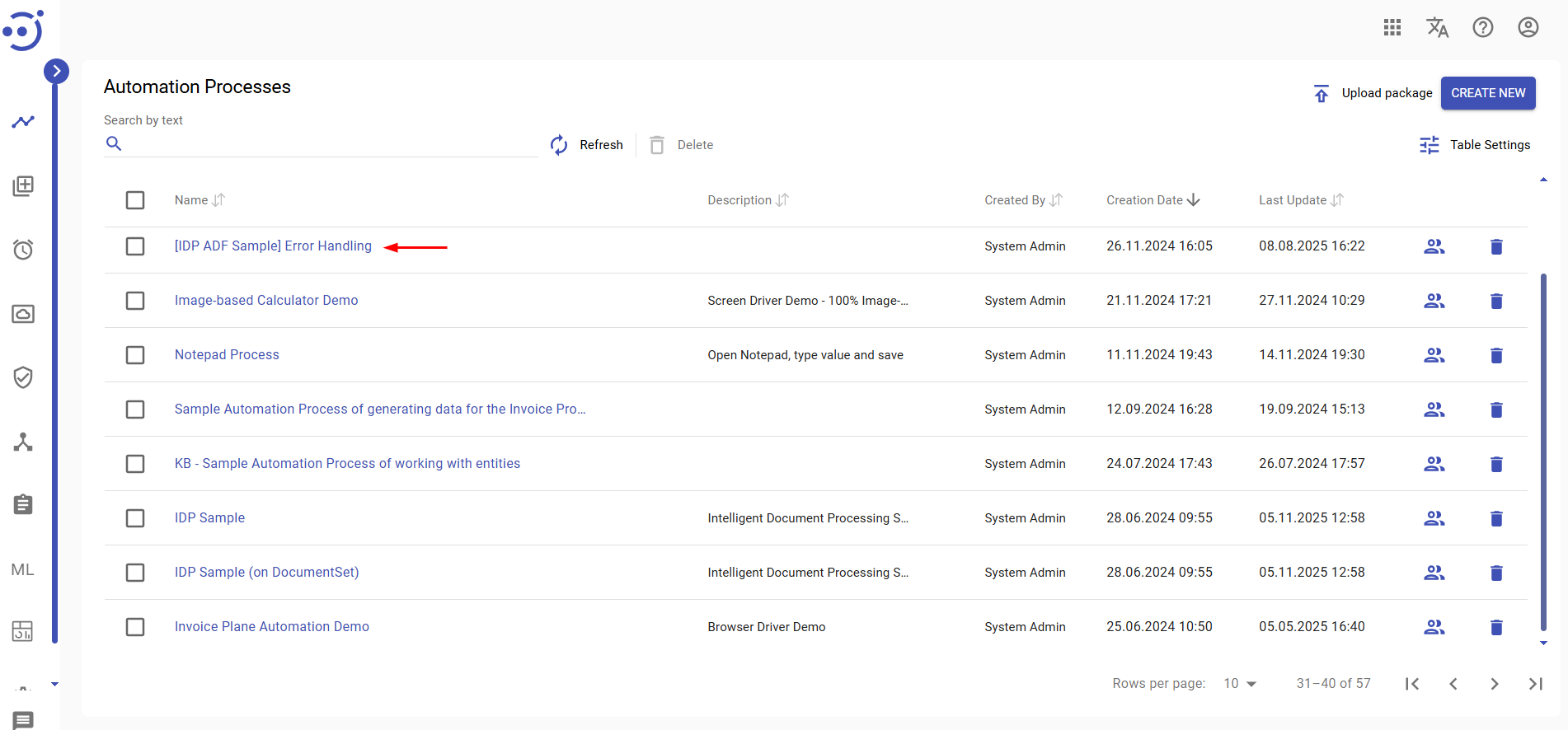Image resolution: width=1568 pixels, height=730 pixels.
Task: Open the analytics chart icon in sidebar
Action: [x=23, y=122]
